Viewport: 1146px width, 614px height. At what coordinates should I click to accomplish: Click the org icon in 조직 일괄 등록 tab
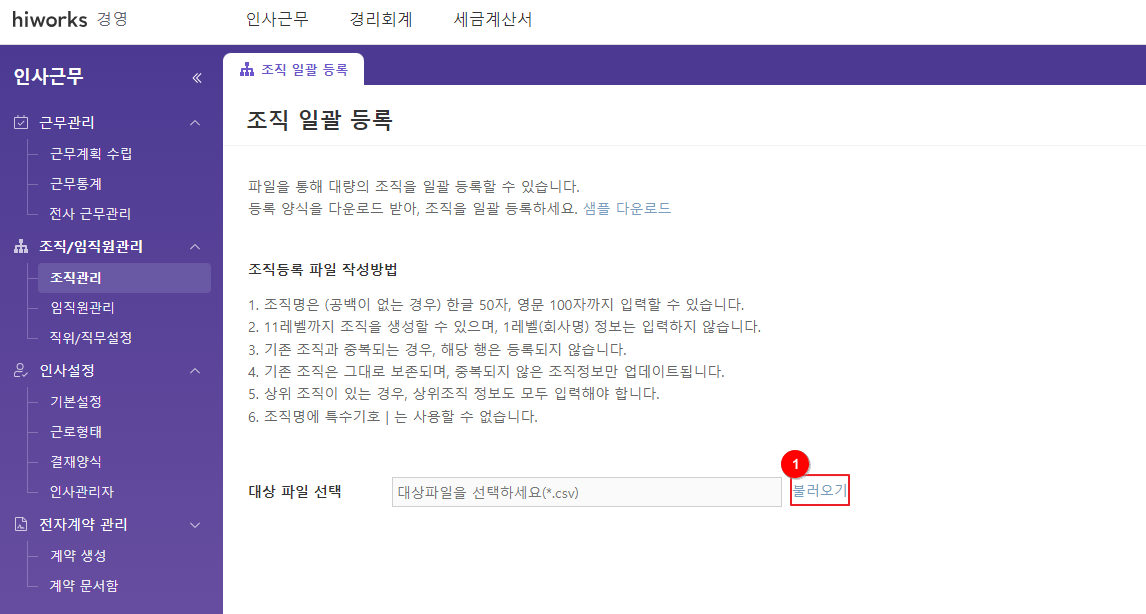[247, 69]
